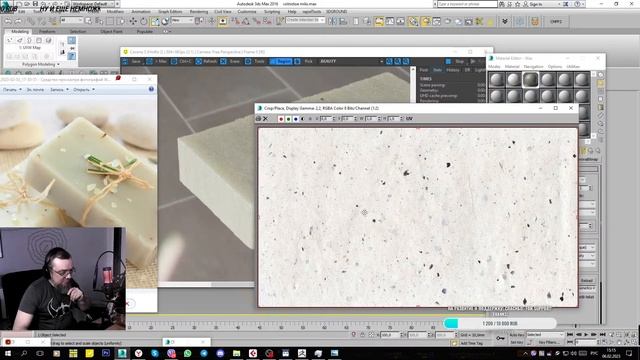Toggle alpha channel display in Crop/Place window
640x360 pixels.
(x=303, y=118)
